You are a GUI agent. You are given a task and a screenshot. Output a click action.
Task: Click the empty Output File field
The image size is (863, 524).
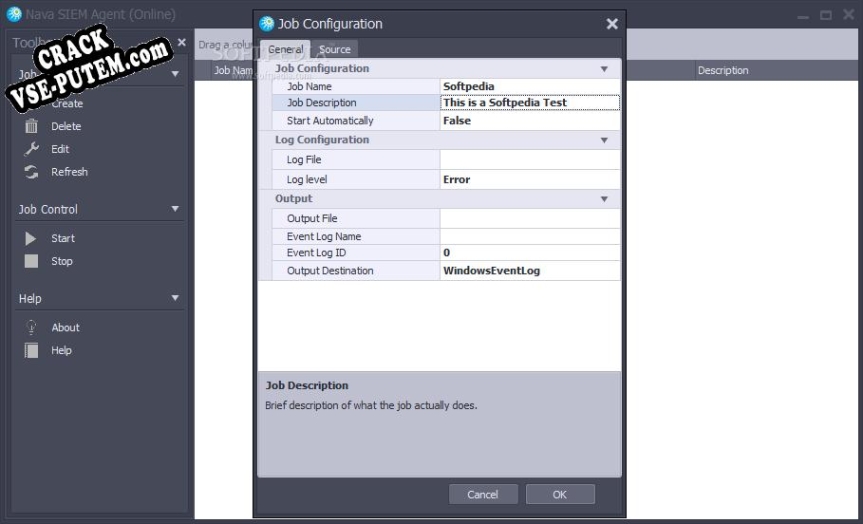529,219
